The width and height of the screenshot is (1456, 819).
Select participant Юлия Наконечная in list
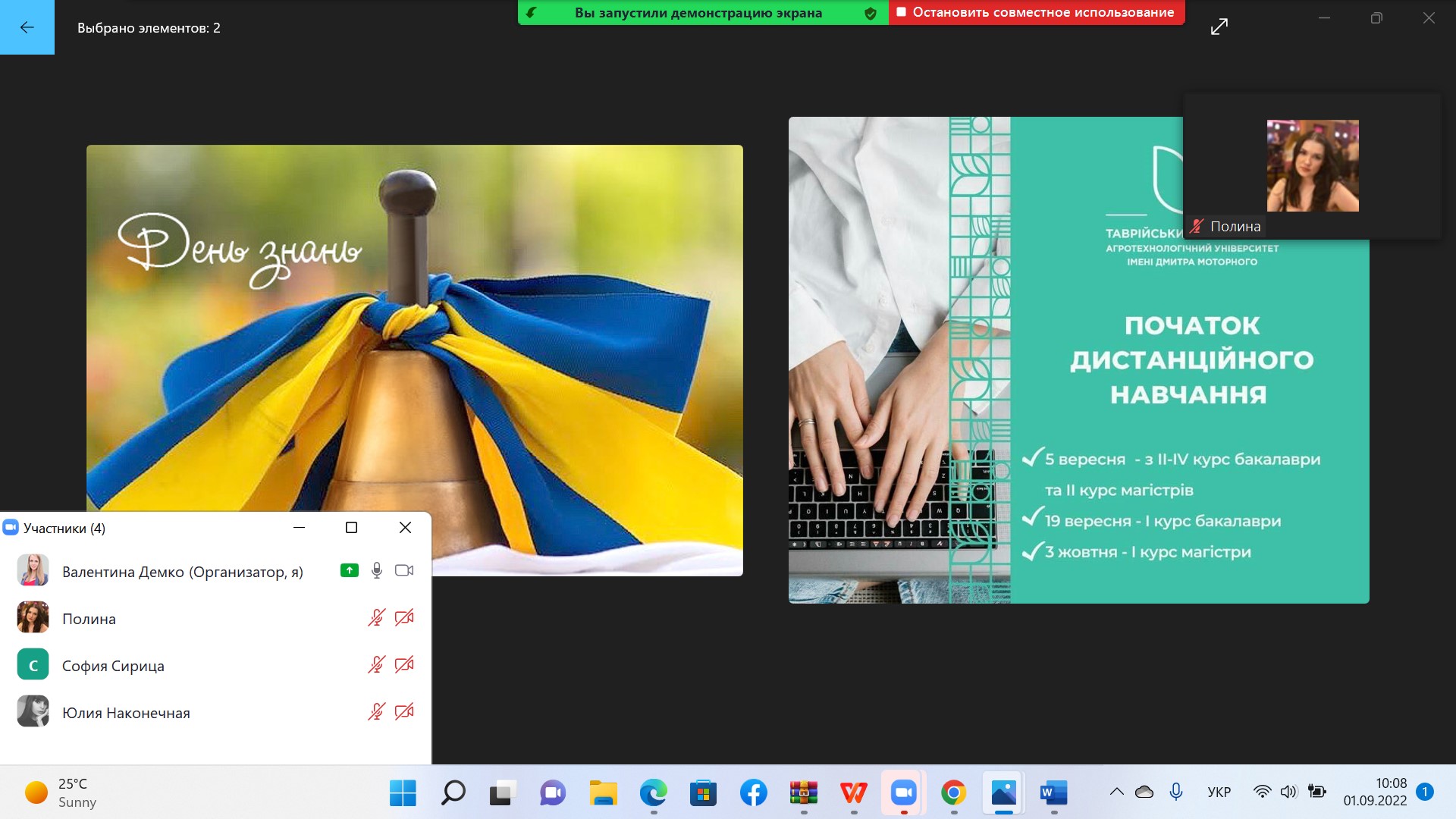point(126,713)
